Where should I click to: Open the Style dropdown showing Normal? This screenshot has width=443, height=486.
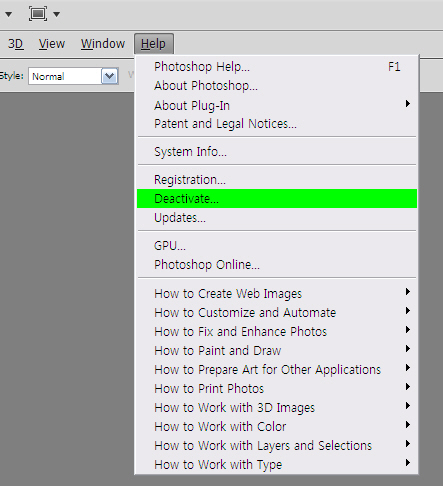(73, 76)
